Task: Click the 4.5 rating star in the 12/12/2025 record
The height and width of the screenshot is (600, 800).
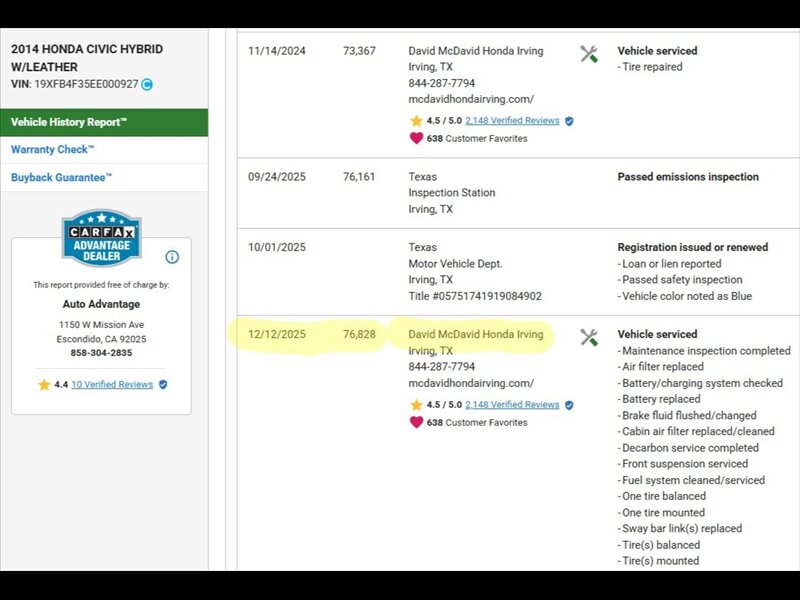Action: 416,405
